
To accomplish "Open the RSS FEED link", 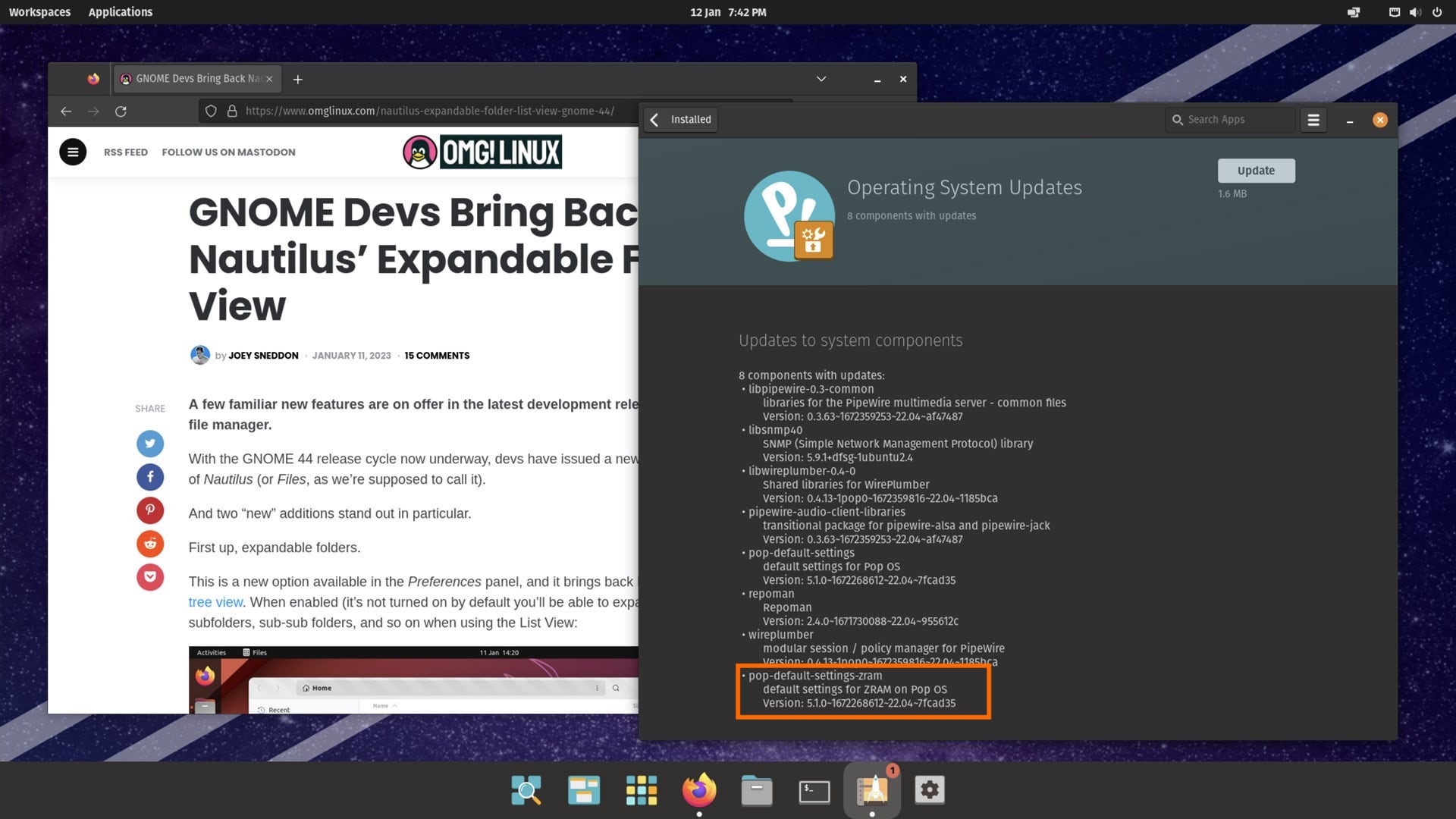I will tap(126, 152).
